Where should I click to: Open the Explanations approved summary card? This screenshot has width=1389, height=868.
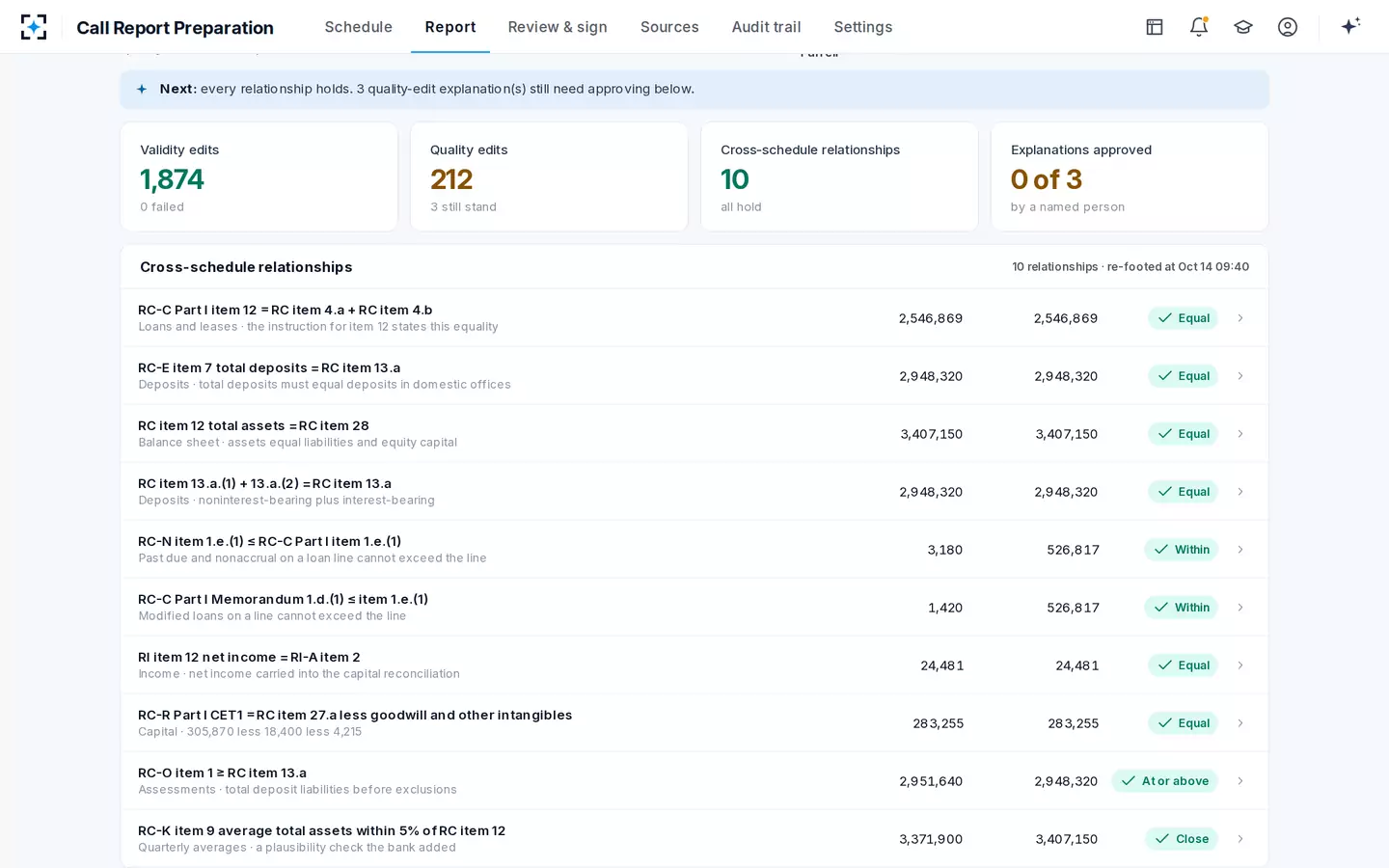pyautogui.click(x=1130, y=176)
